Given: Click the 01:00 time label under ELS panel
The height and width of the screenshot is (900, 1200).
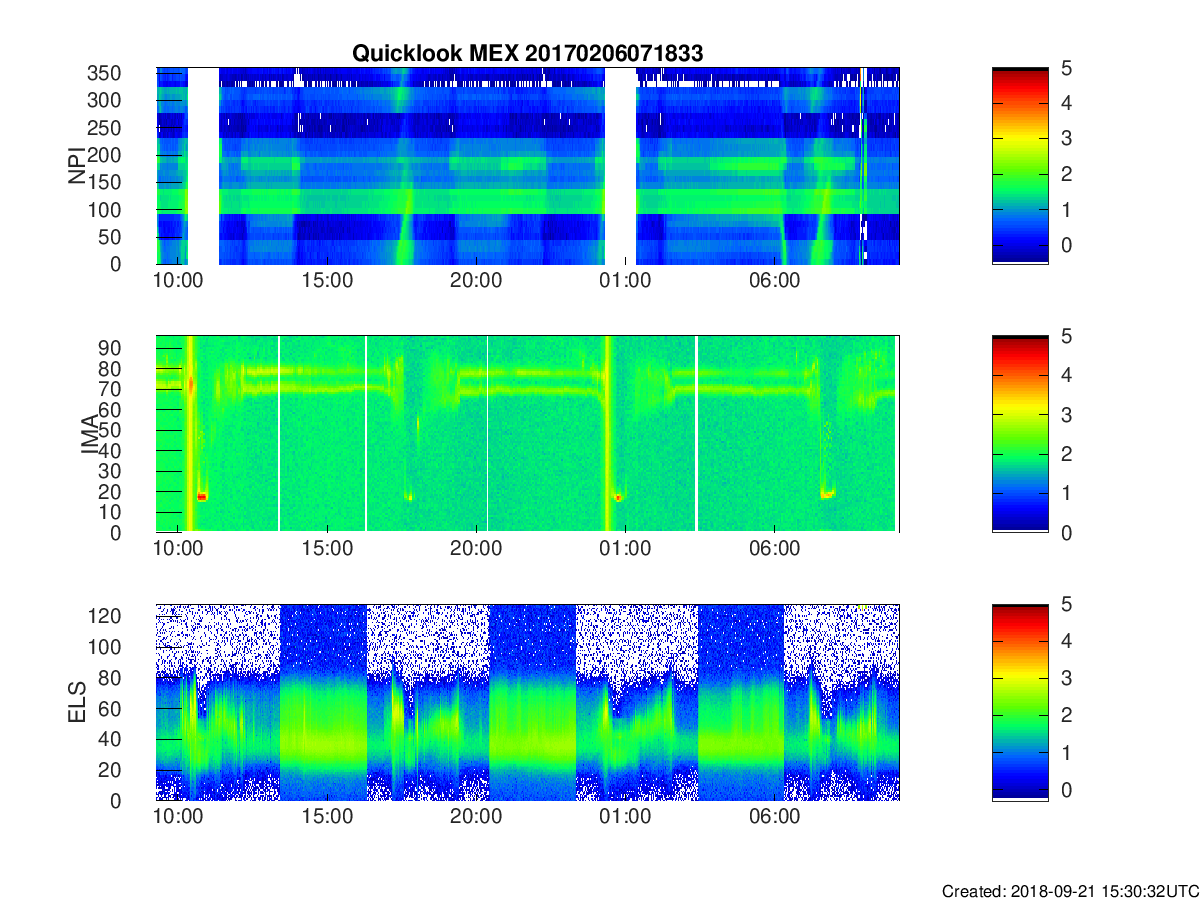Looking at the screenshot, I should tap(625, 818).
